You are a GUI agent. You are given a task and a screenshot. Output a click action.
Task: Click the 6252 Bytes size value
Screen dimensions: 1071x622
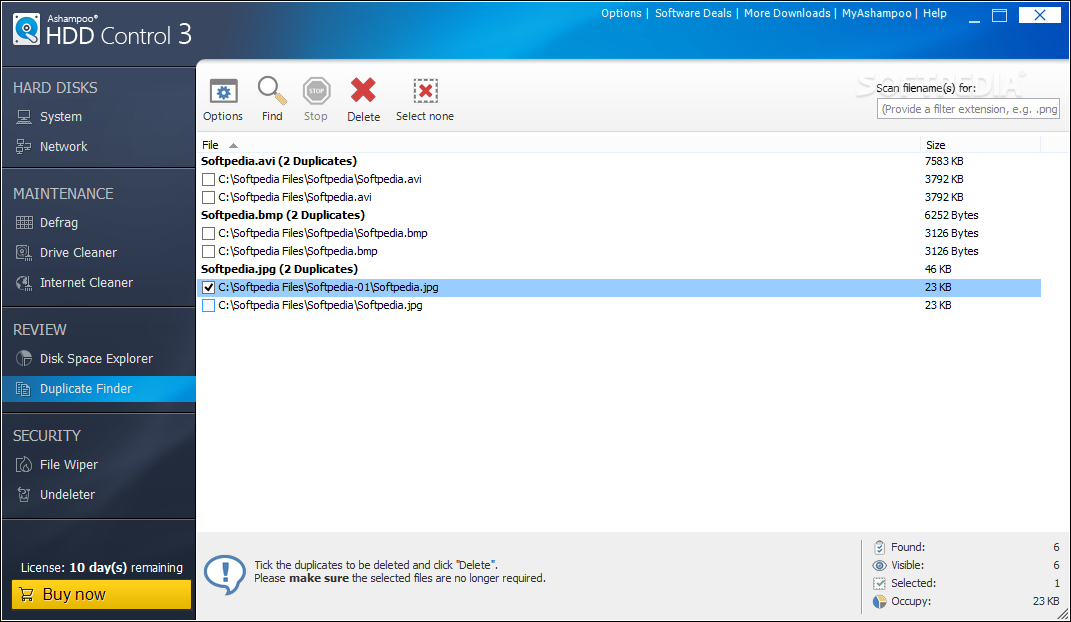click(951, 215)
